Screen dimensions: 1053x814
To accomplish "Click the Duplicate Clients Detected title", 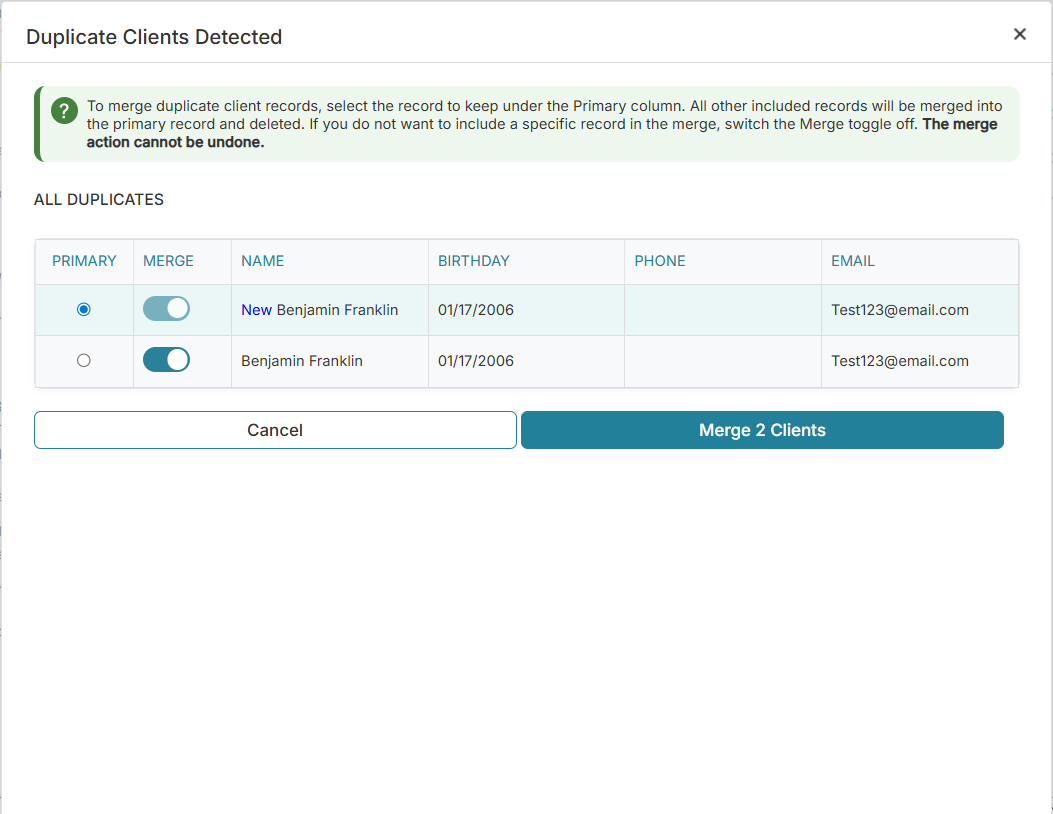I will [x=154, y=37].
